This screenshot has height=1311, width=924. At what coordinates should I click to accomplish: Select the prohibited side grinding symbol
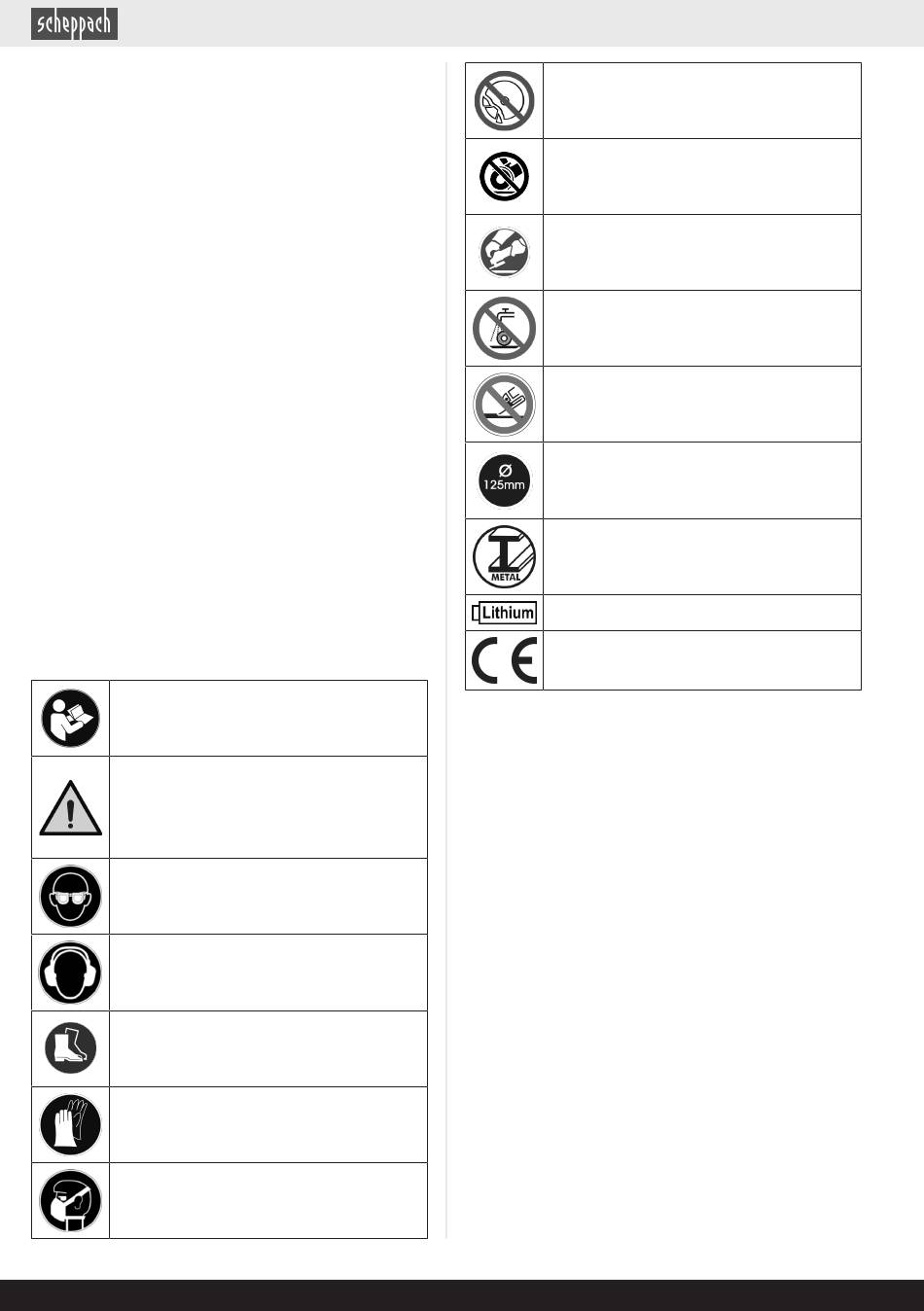(x=504, y=405)
